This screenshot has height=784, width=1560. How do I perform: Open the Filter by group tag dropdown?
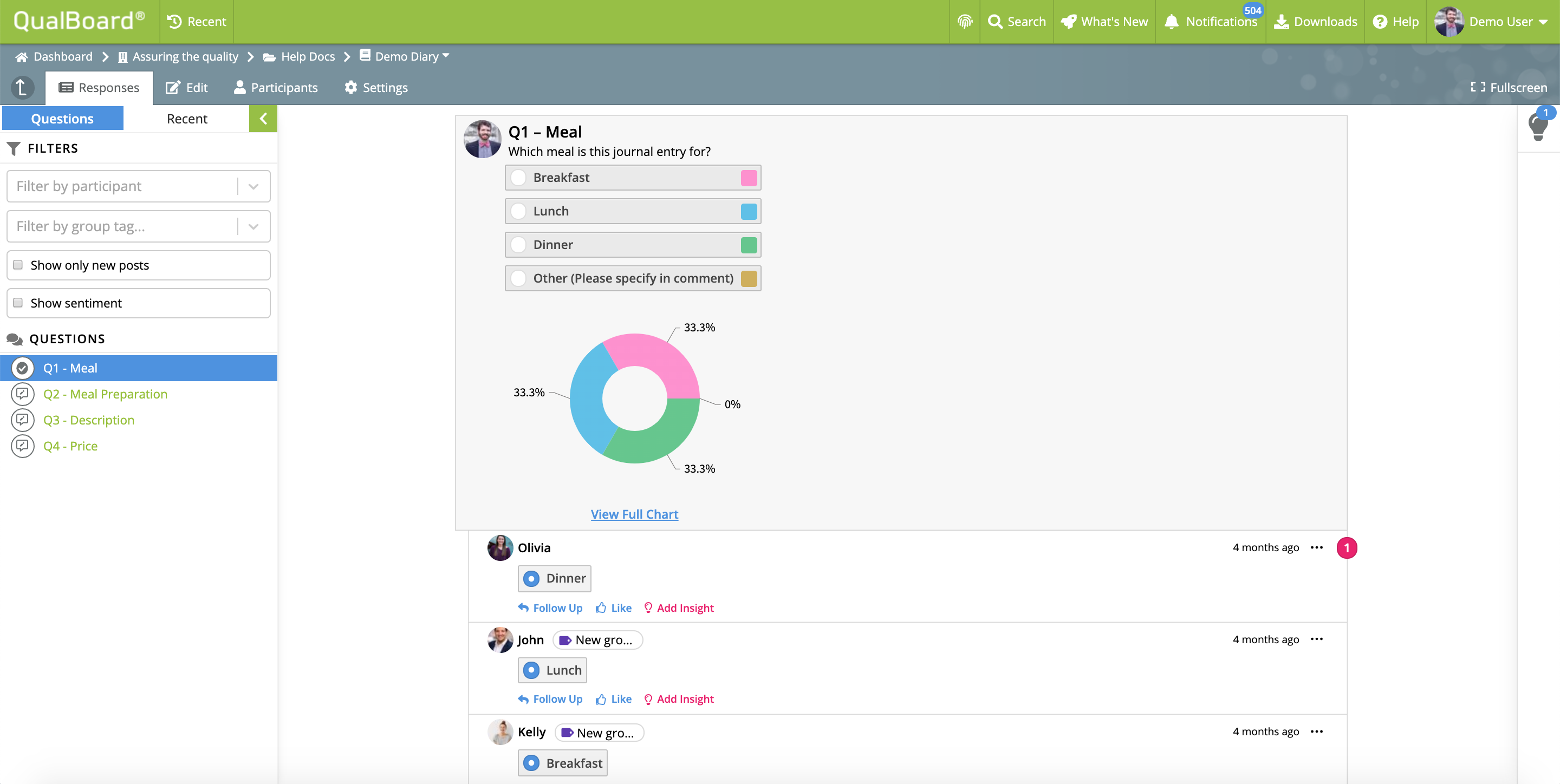pyautogui.click(x=253, y=226)
